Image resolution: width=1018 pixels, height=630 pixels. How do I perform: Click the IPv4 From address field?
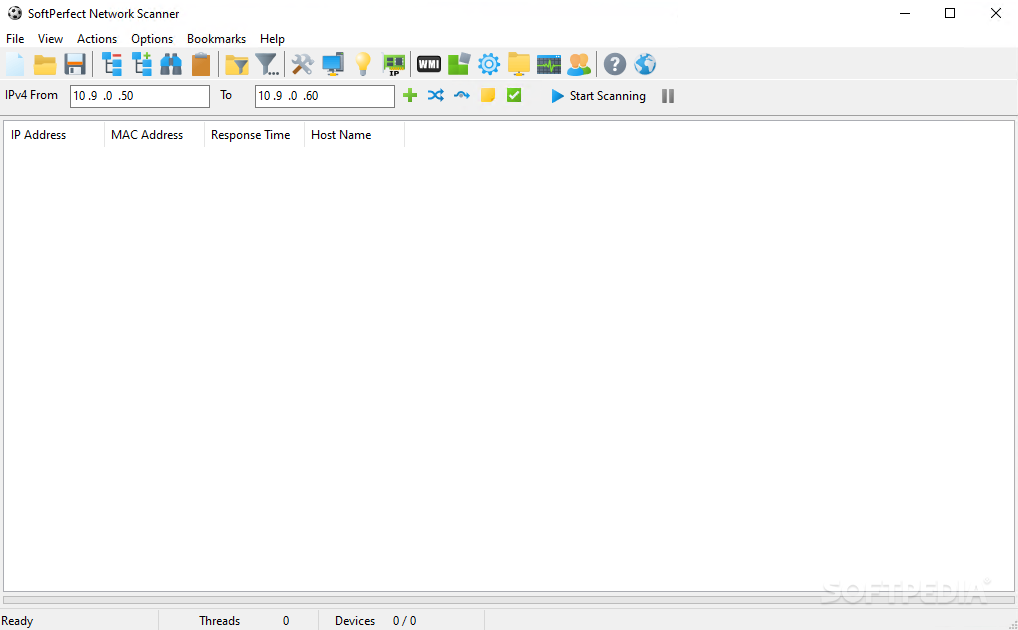pos(140,96)
